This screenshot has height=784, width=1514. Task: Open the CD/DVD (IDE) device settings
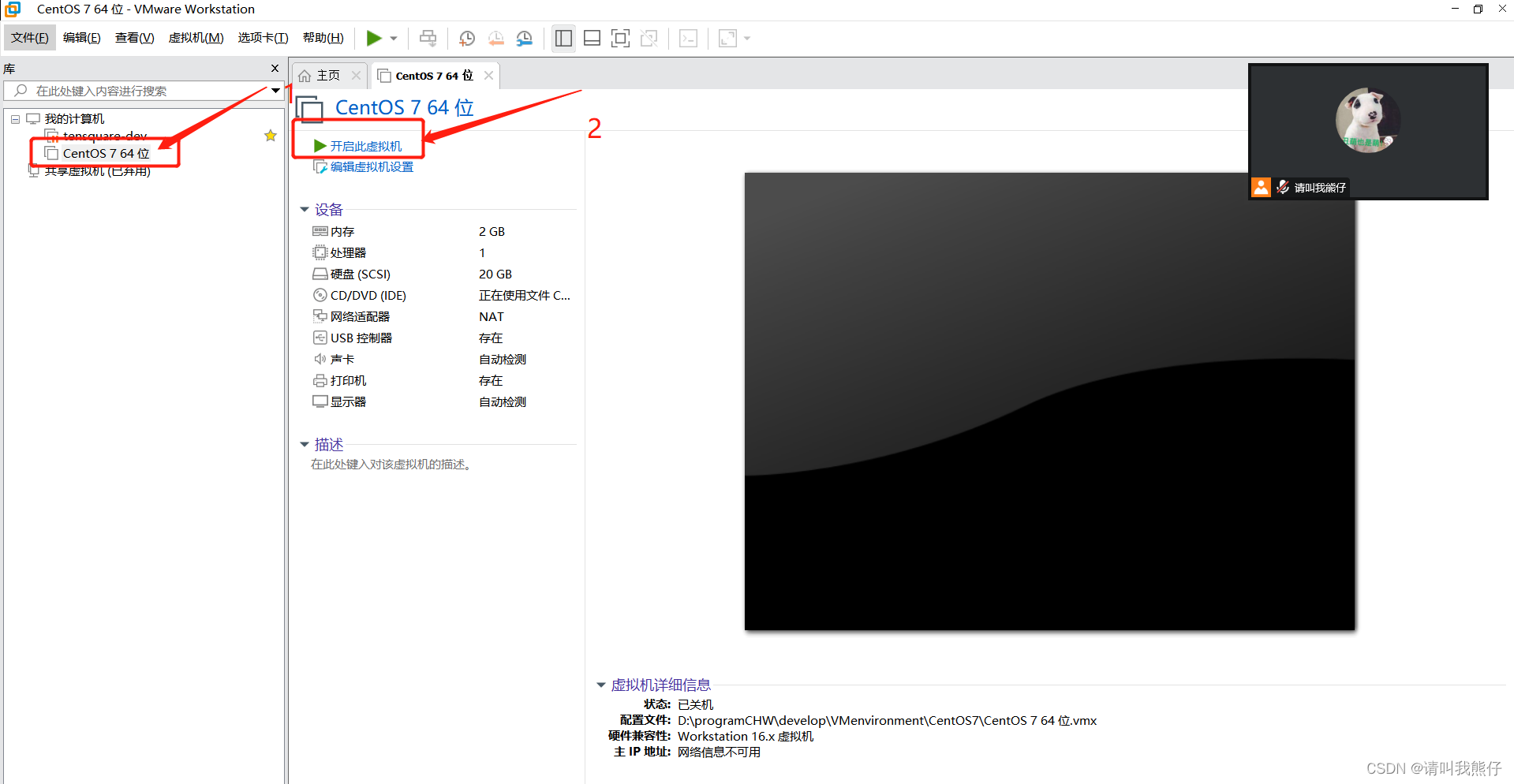click(x=368, y=295)
